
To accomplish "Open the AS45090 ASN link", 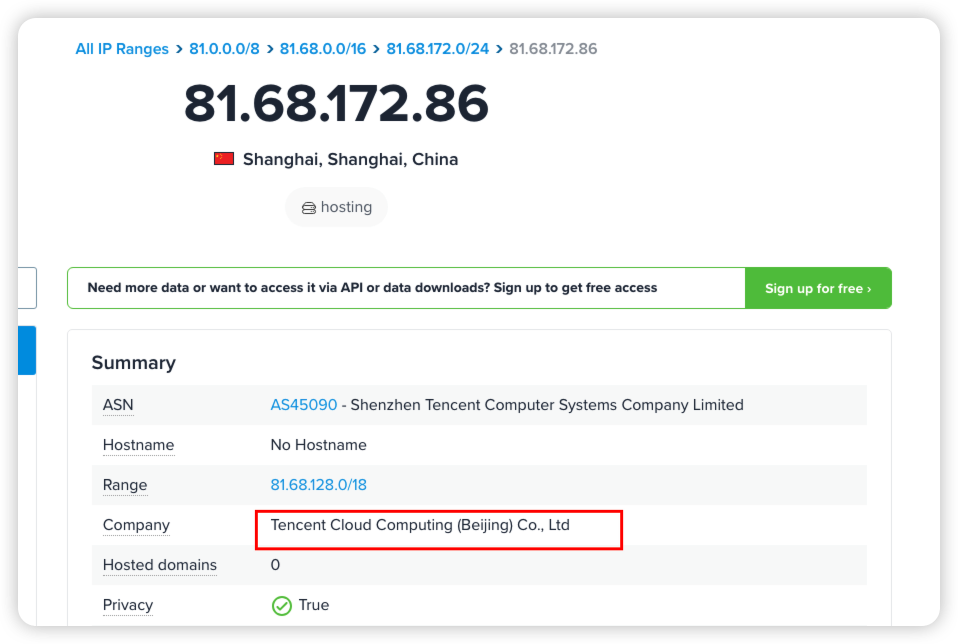I will 304,404.
